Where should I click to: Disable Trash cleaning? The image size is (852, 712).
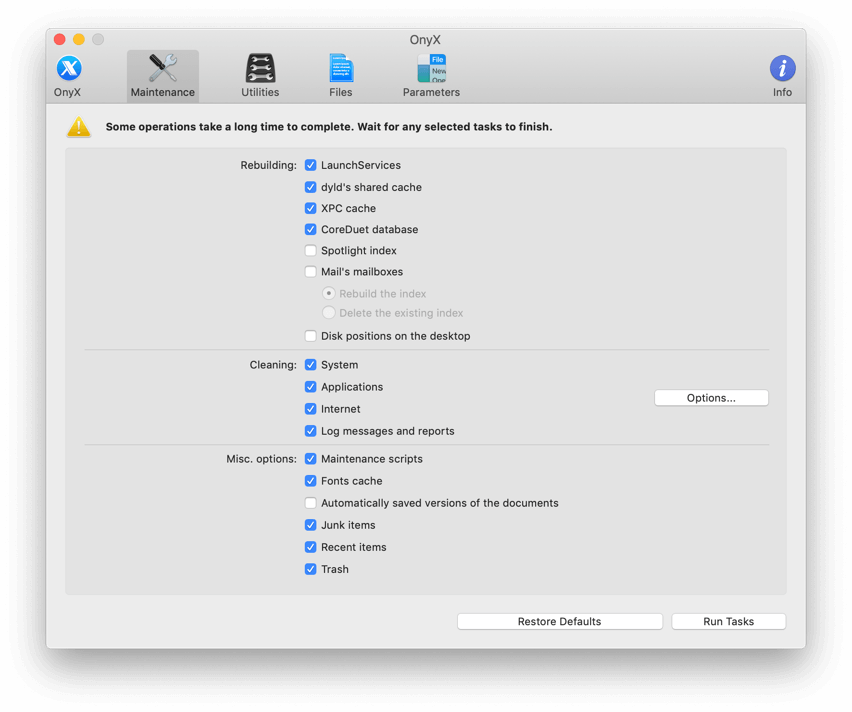[x=311, y=569]
